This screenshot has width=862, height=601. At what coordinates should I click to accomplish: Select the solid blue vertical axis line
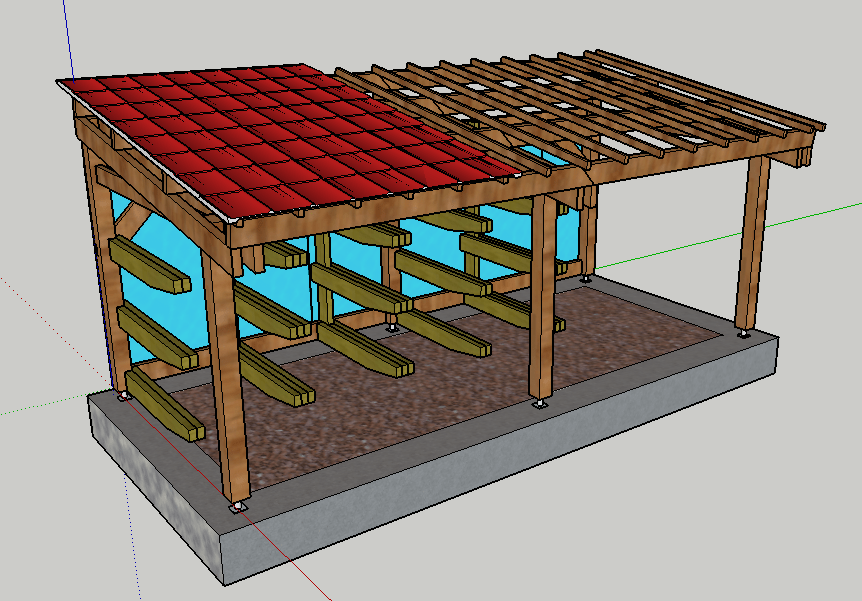click(x=68, y=40)
